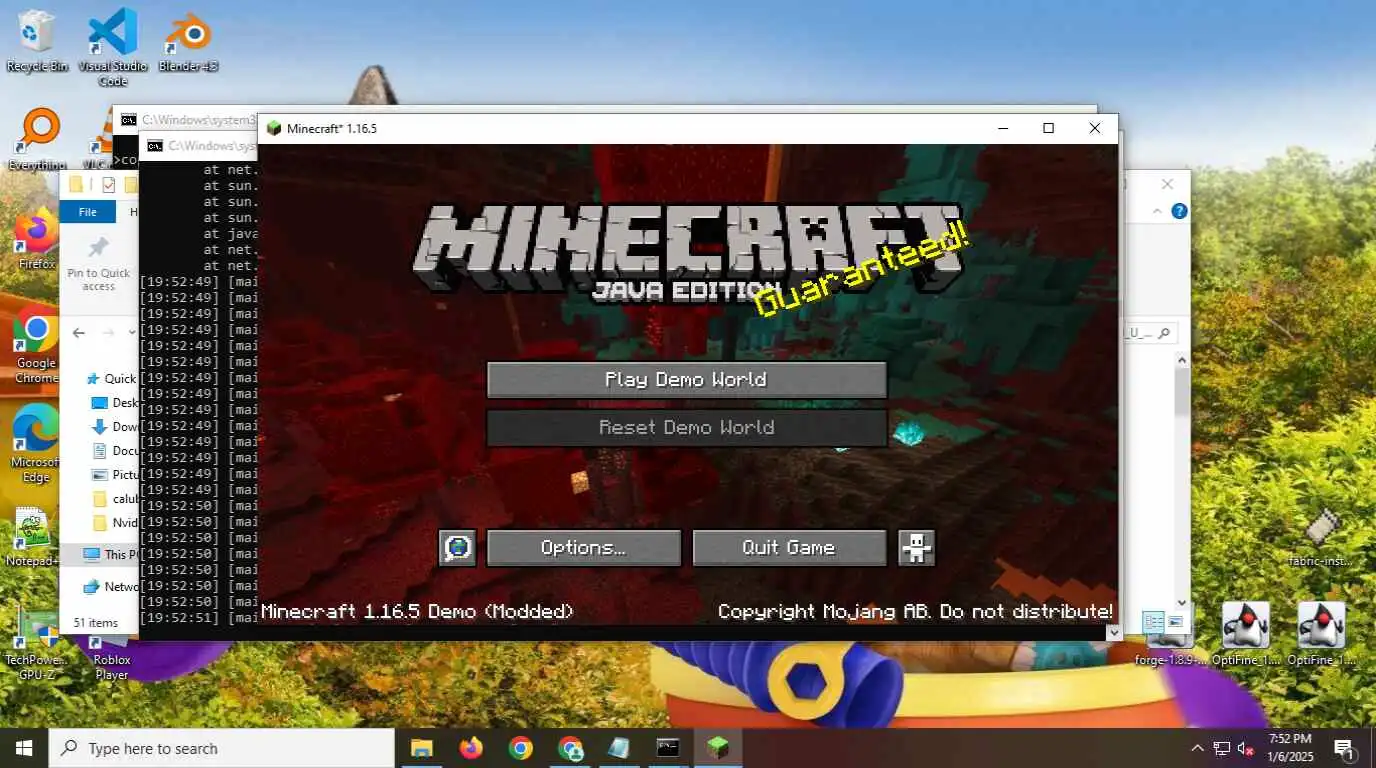The image size is (1376, 768).
Task: Click Properties checkmark icon in Explorer title bar
Action: click(108, 184)
